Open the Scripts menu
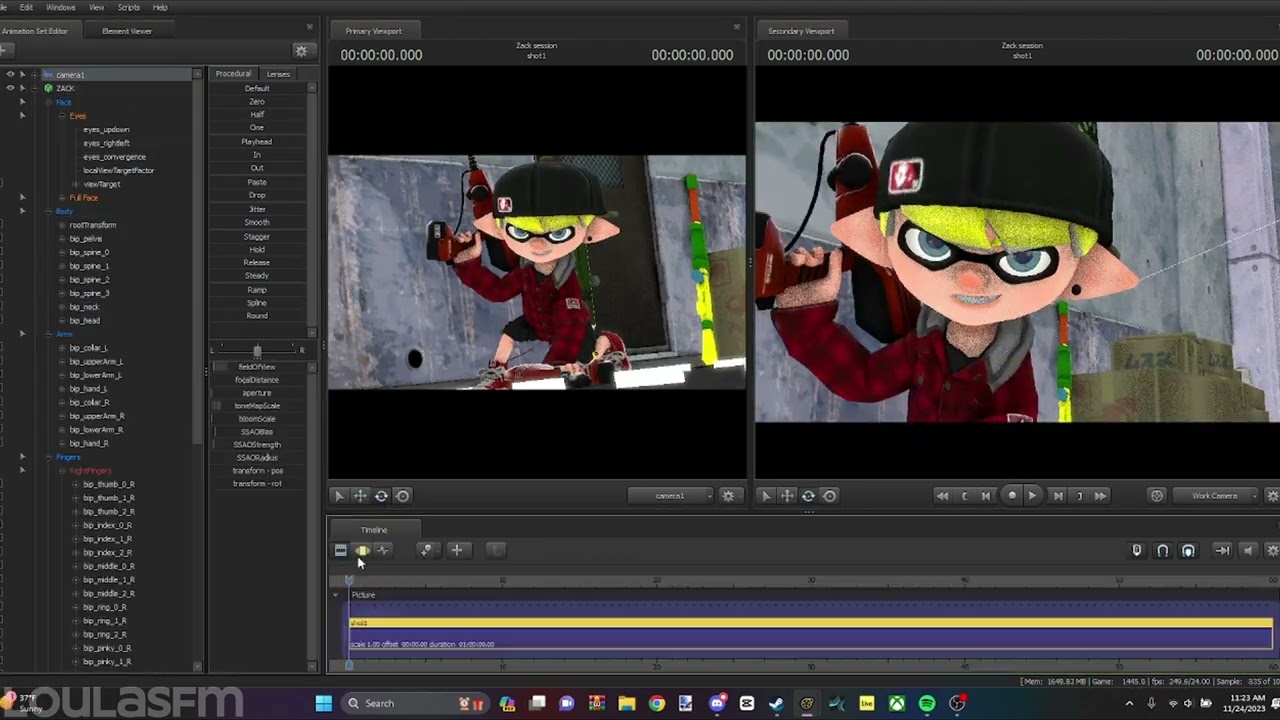Screen dimensions: 1280x720 (x=129, y=7)
